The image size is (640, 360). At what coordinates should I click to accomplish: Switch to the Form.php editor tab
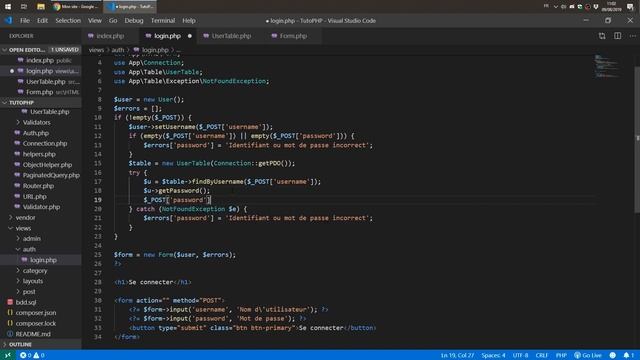(293, 36)
